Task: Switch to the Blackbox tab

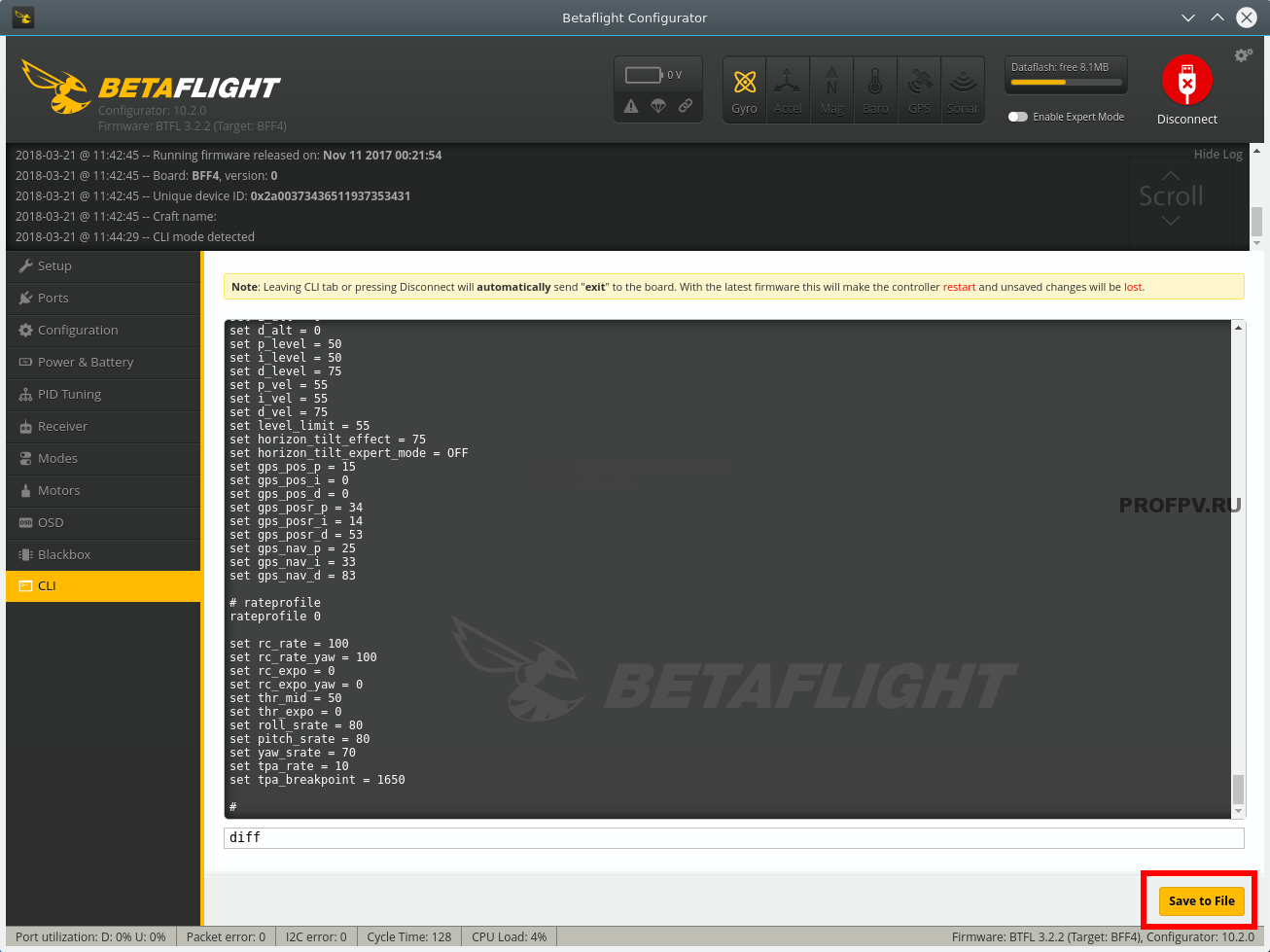Action: click(x=64, y=555)
